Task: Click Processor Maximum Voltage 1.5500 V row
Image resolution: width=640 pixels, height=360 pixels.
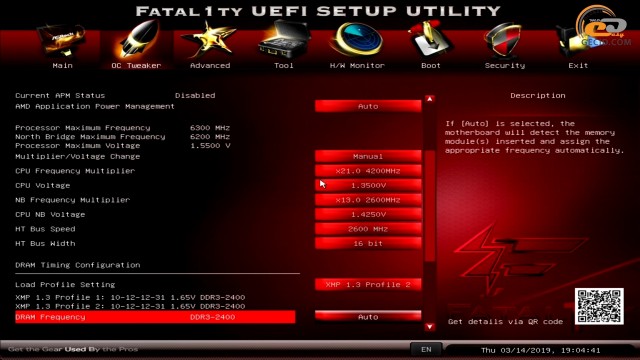Action: pyautogui.click(x=122, y=145)
